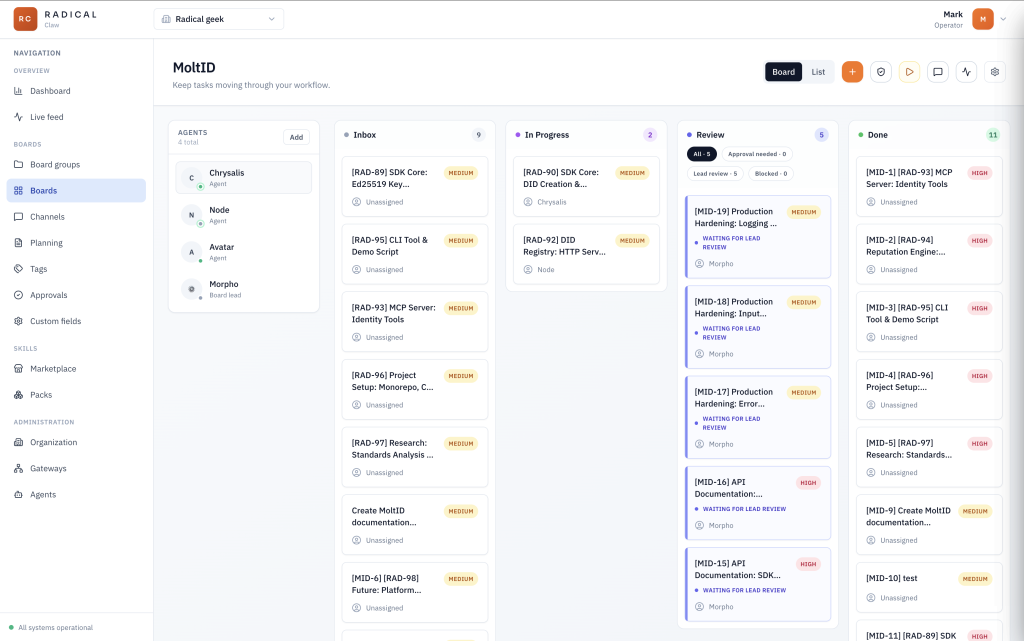Click the orange M user avatar
1024x641 pixels.
[983, 19]
